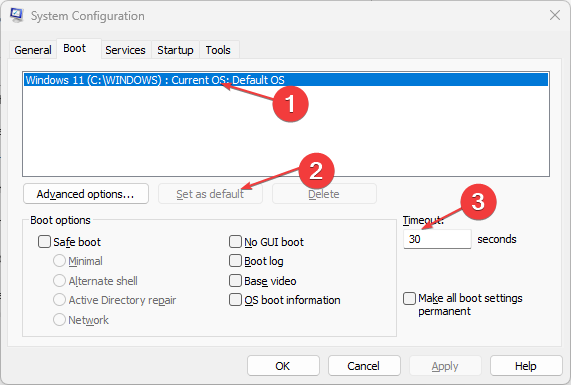Open Advanced options dialog
Image resolution: width=571 pixels, height=385 pixels.
(86, 194)
